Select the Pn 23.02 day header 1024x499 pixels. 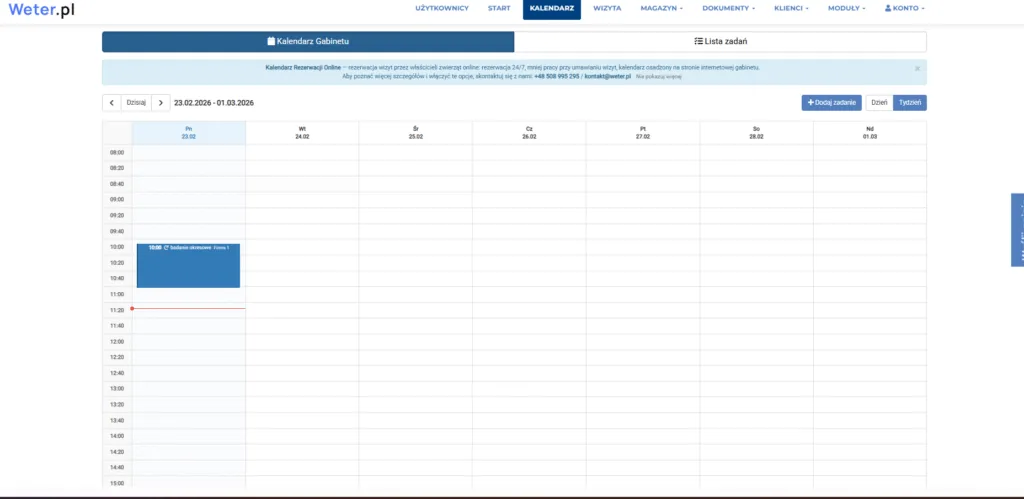click(x=189, y=133)
